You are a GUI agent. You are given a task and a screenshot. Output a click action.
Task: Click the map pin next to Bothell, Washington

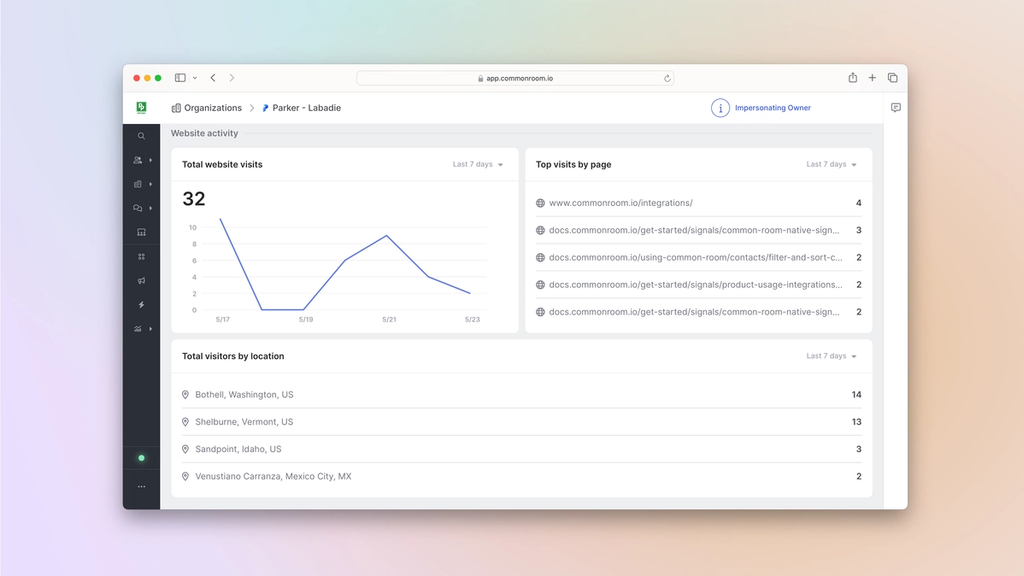pos(185,394)
